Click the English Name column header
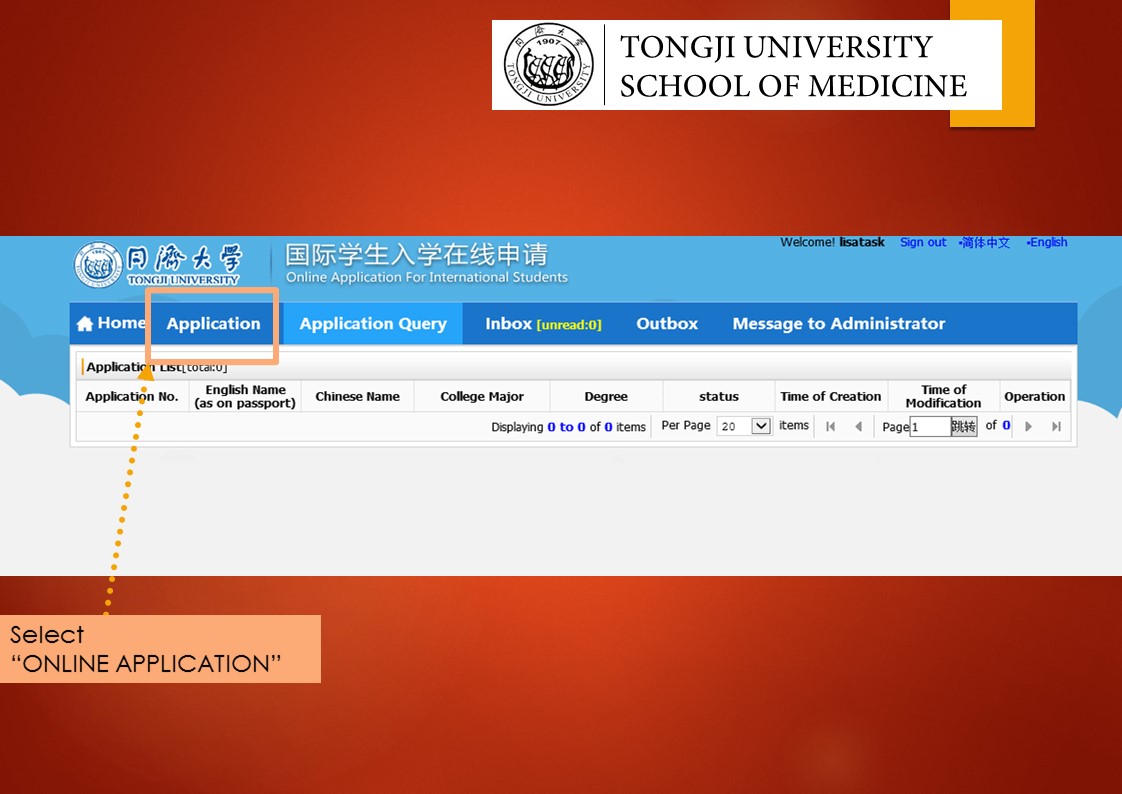The height and width of the screenshot is (794, 1122). tap(245, 396)
